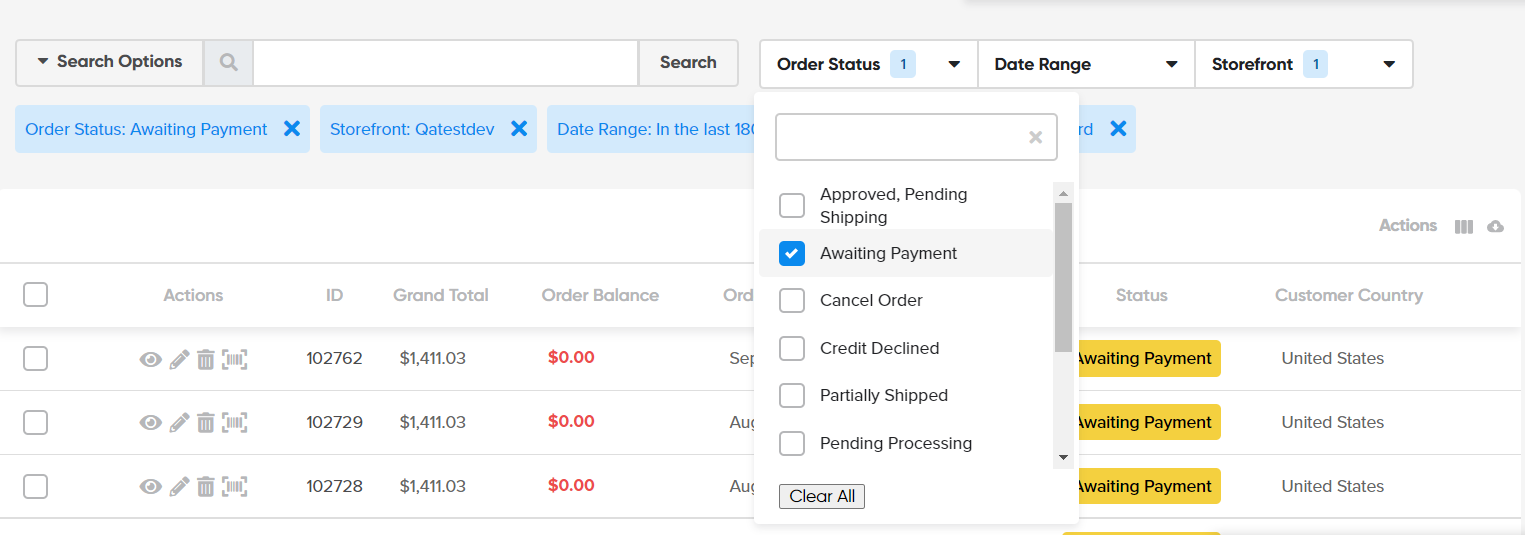
Task: Click the pencil edit icon for order 102729
Action: point(179,423)
